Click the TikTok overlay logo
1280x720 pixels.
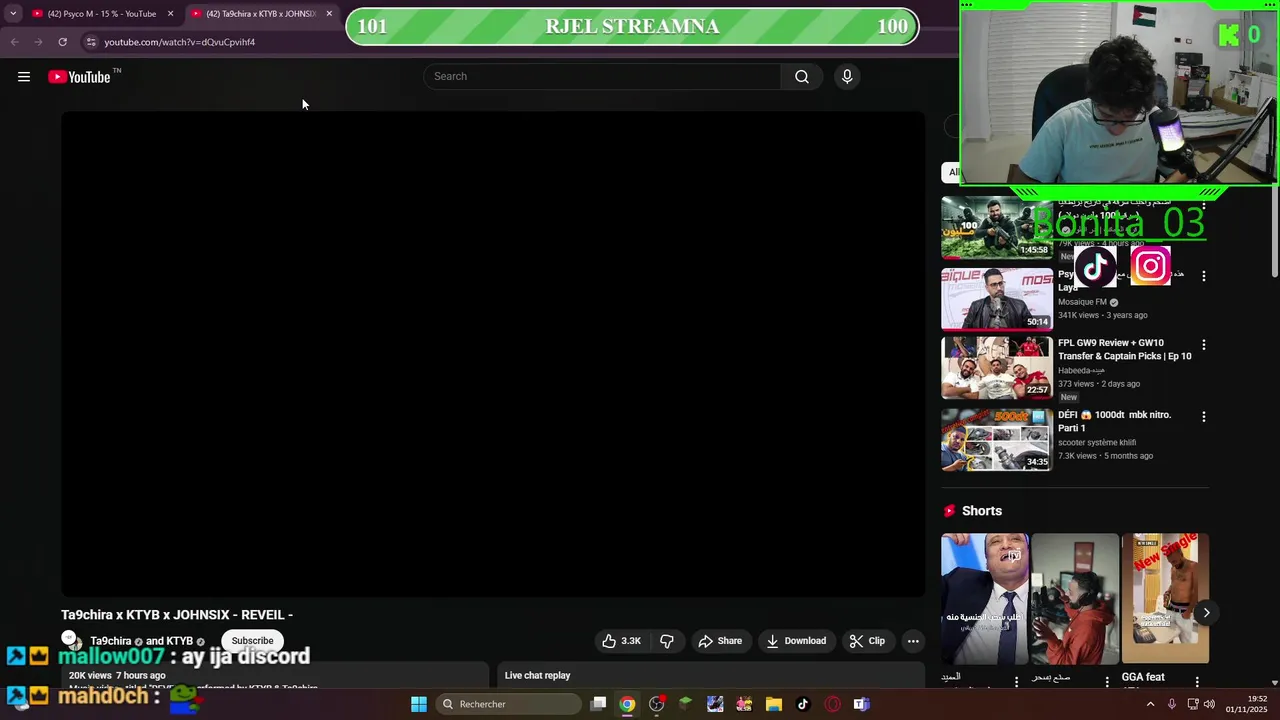coord(1097,266)
